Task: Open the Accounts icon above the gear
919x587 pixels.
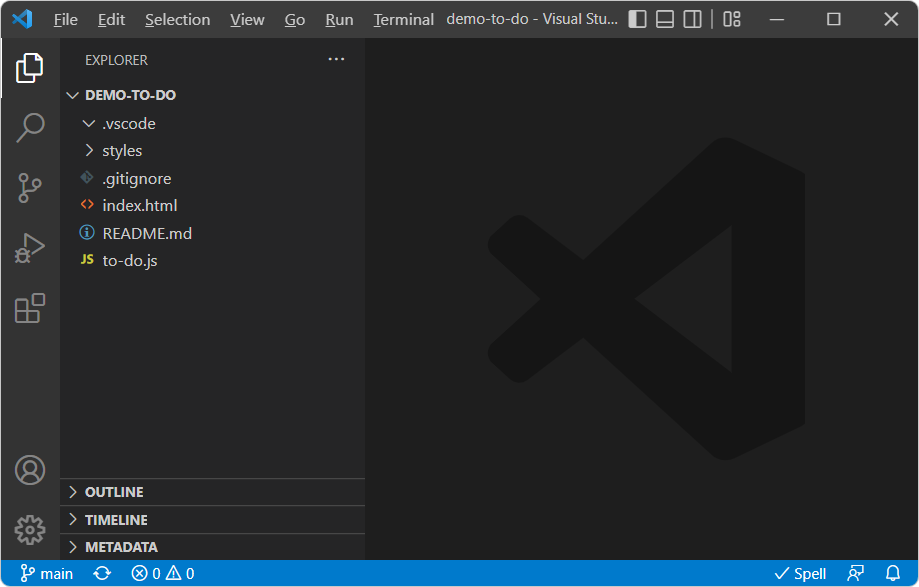Action: point(30,470)
